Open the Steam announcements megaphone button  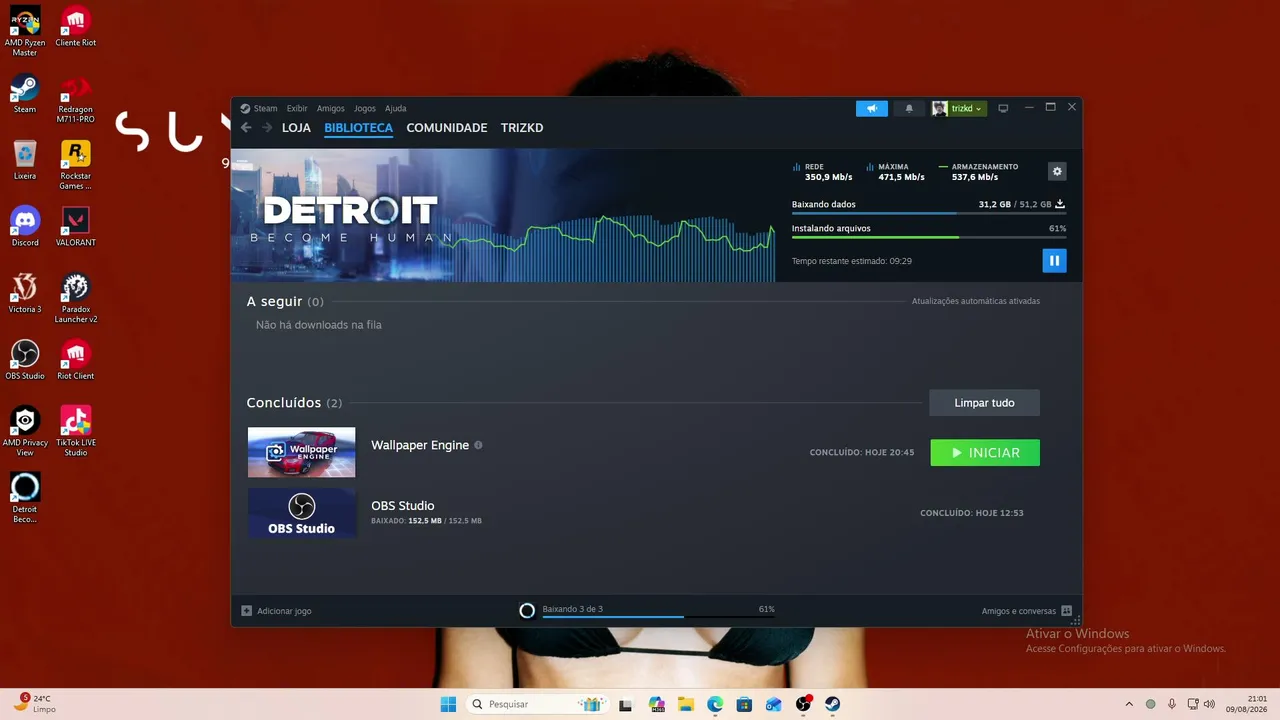872,108
